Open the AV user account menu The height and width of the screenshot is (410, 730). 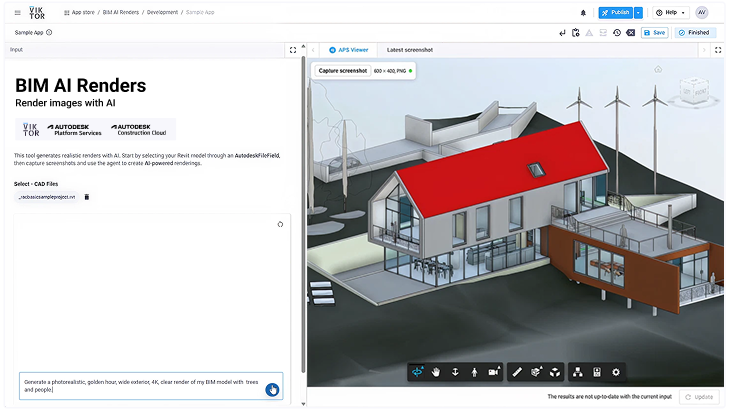702,13
